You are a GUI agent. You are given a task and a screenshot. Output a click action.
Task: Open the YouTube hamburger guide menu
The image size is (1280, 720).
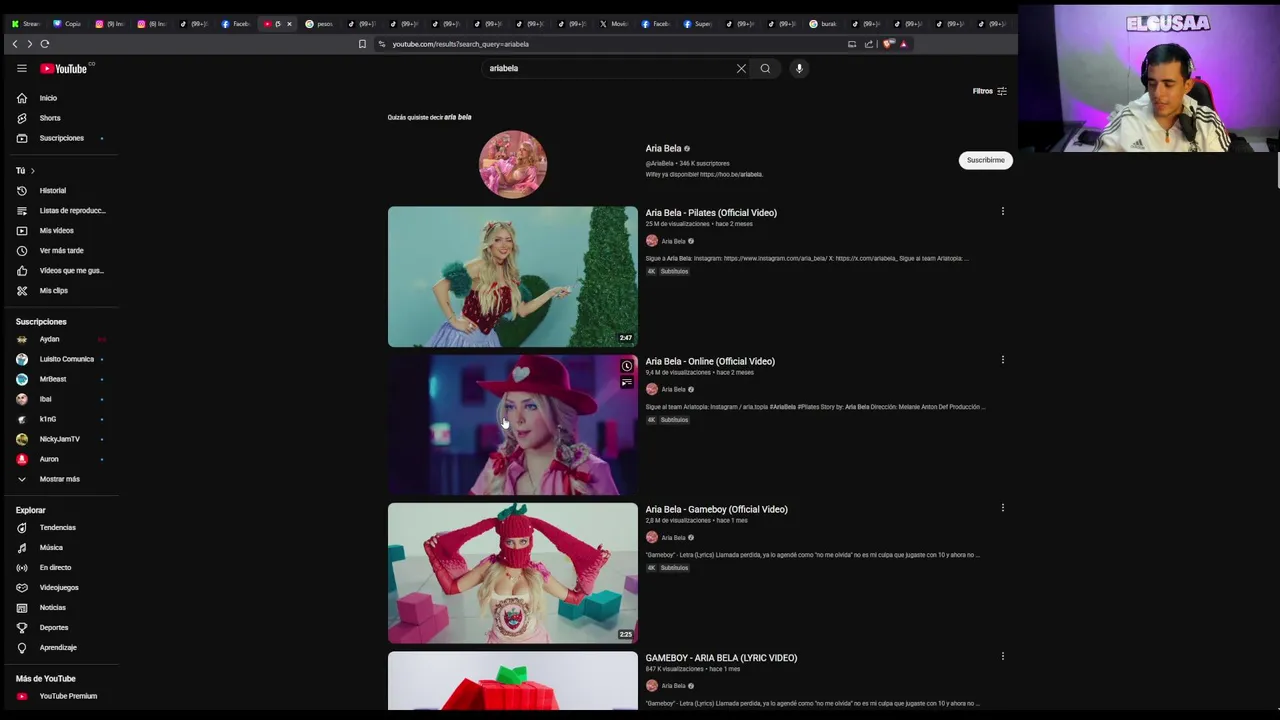point(21,68)
